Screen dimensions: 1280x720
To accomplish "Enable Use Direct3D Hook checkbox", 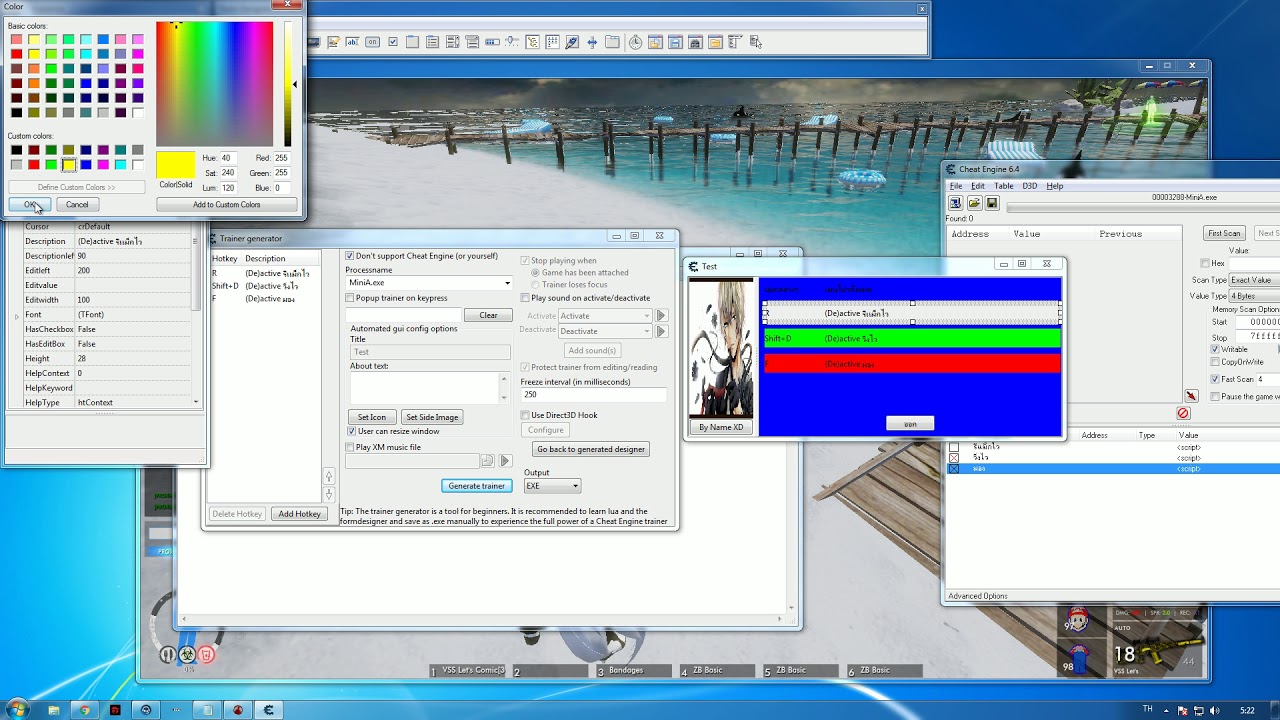I will tap(525, 415).
